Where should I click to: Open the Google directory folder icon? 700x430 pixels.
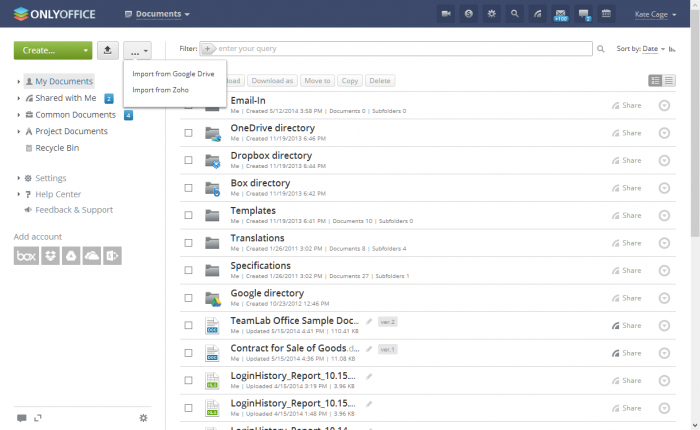click(x=212, y=298)
